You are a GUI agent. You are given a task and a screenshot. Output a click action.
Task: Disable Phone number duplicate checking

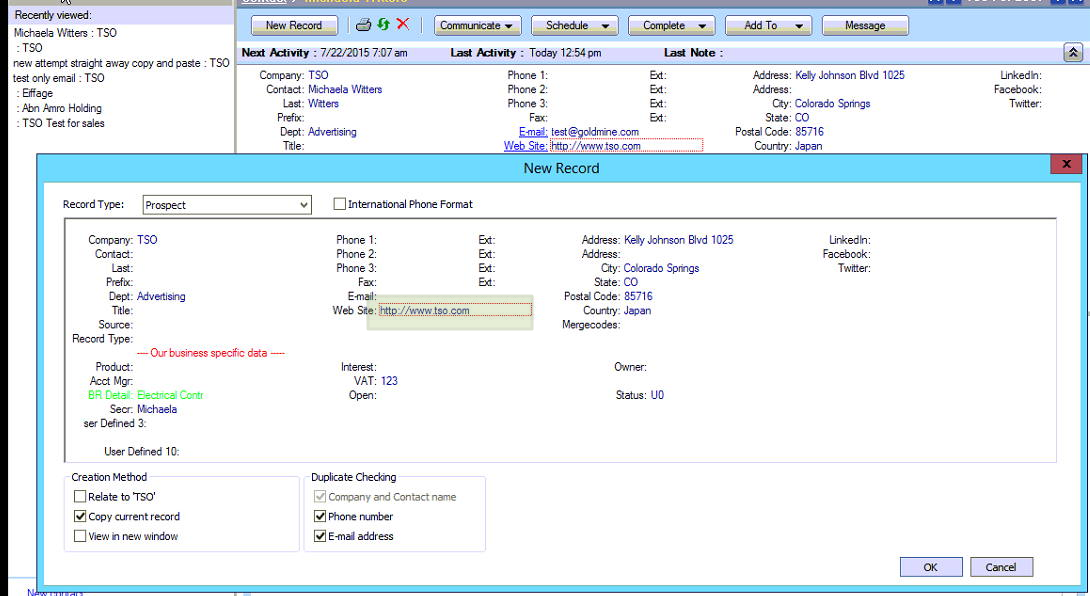tap(320, 516)
